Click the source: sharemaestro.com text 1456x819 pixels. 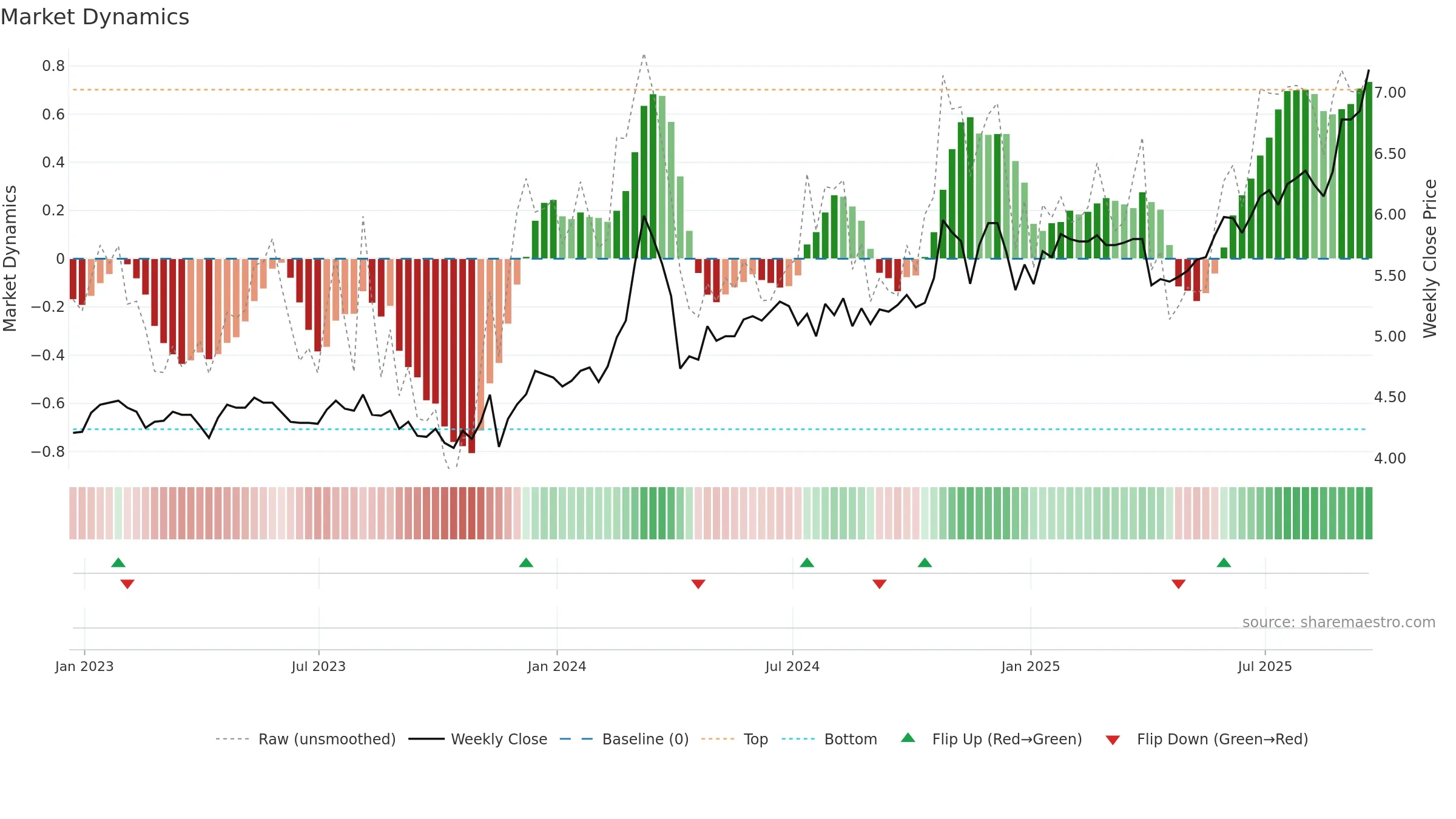point(1339,622)
